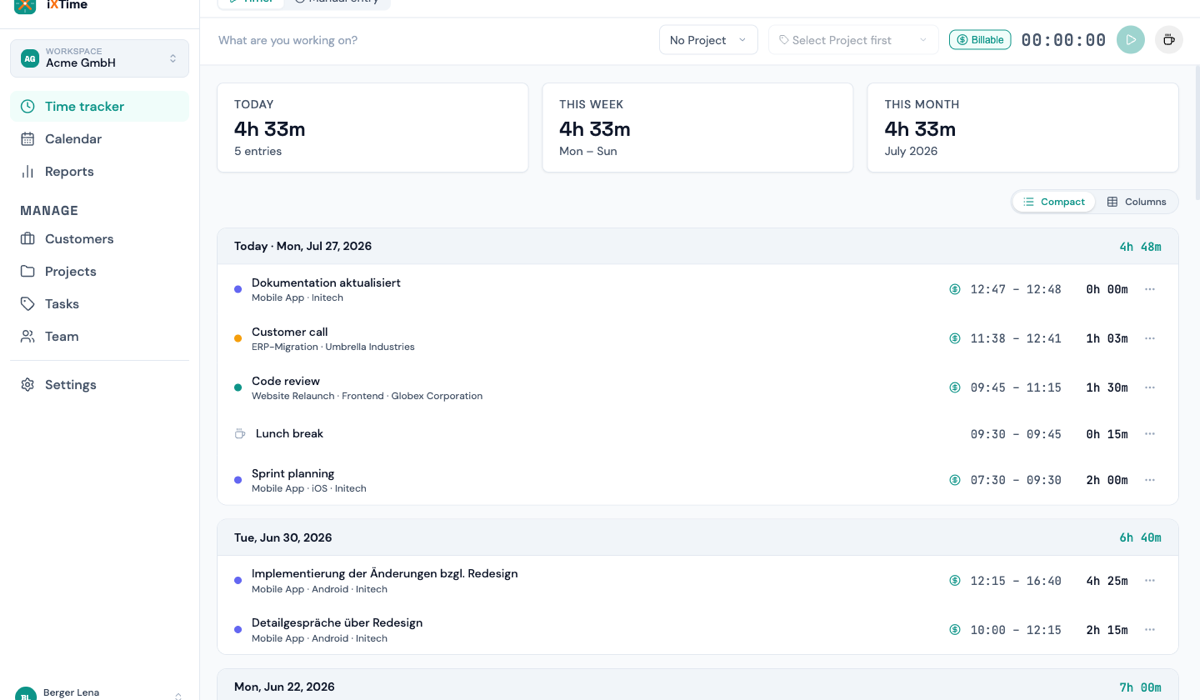Click the Code review entry title

coord(286,381)
